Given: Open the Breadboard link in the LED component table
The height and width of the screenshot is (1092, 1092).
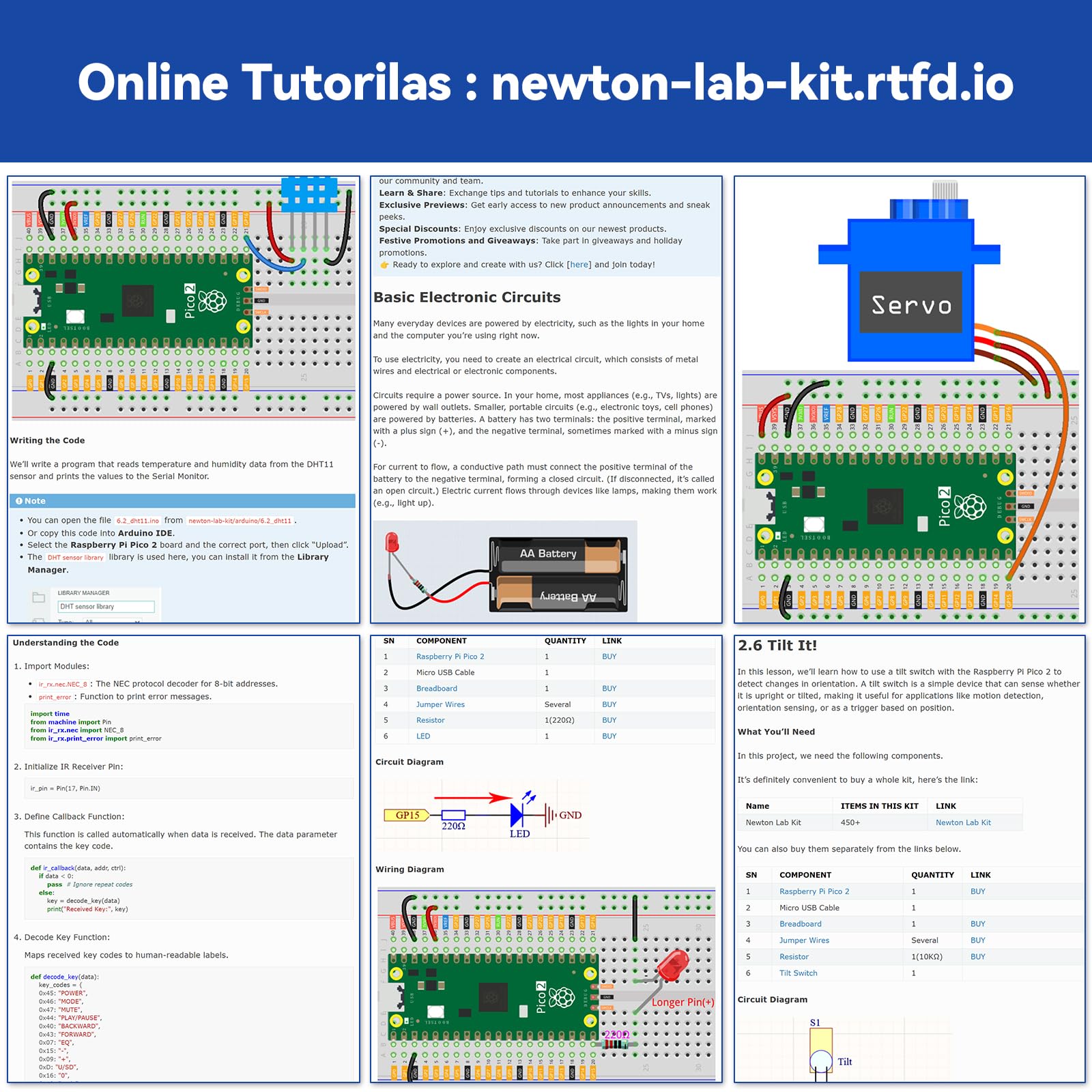Looking at the screenshot, I should pyautogui.click(x=437, y=689).
